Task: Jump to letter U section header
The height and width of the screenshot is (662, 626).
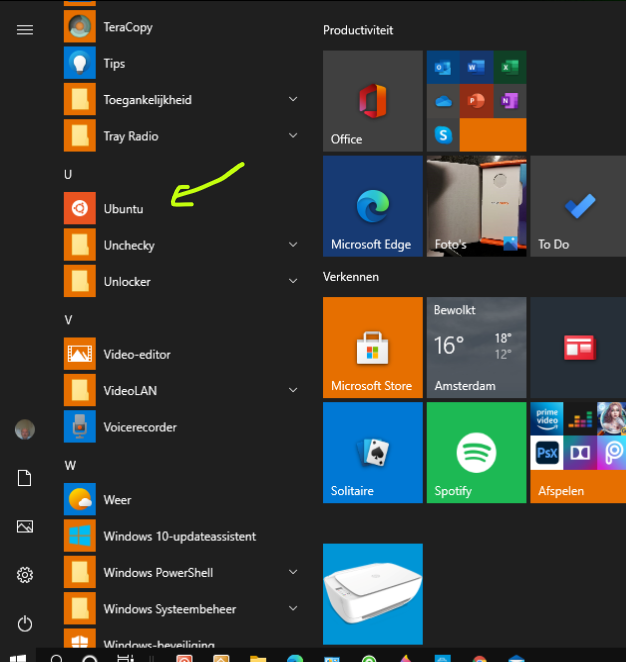Action: 68,174
